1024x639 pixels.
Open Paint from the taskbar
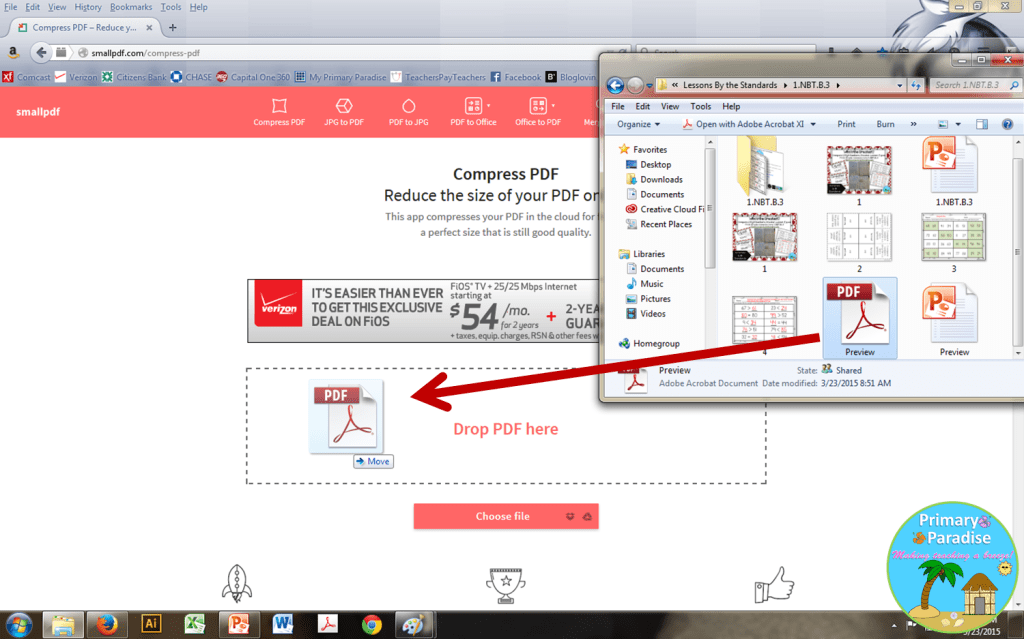(x=413, y=625)
